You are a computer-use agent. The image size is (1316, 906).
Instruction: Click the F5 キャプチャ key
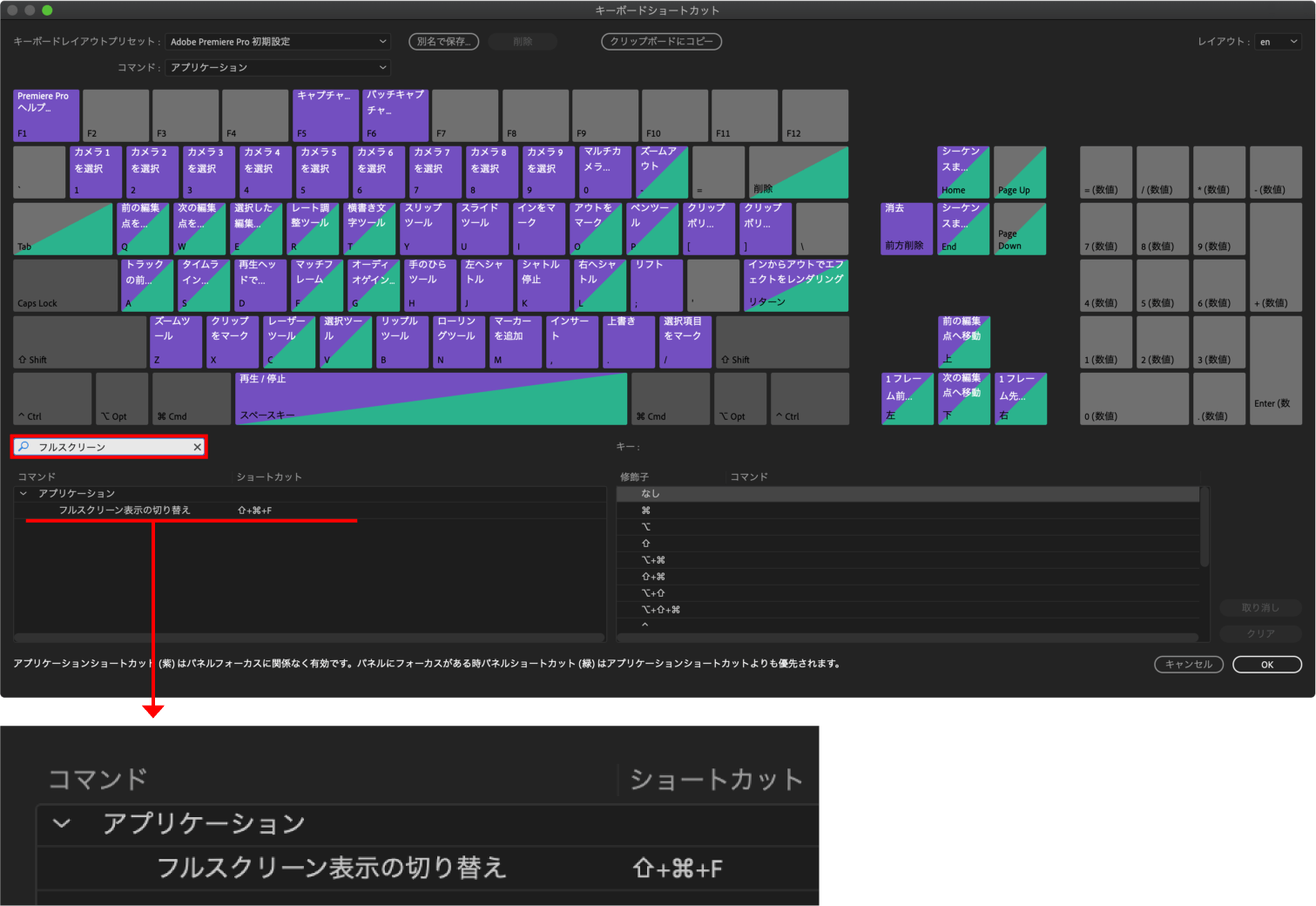[x=326, y=115]
